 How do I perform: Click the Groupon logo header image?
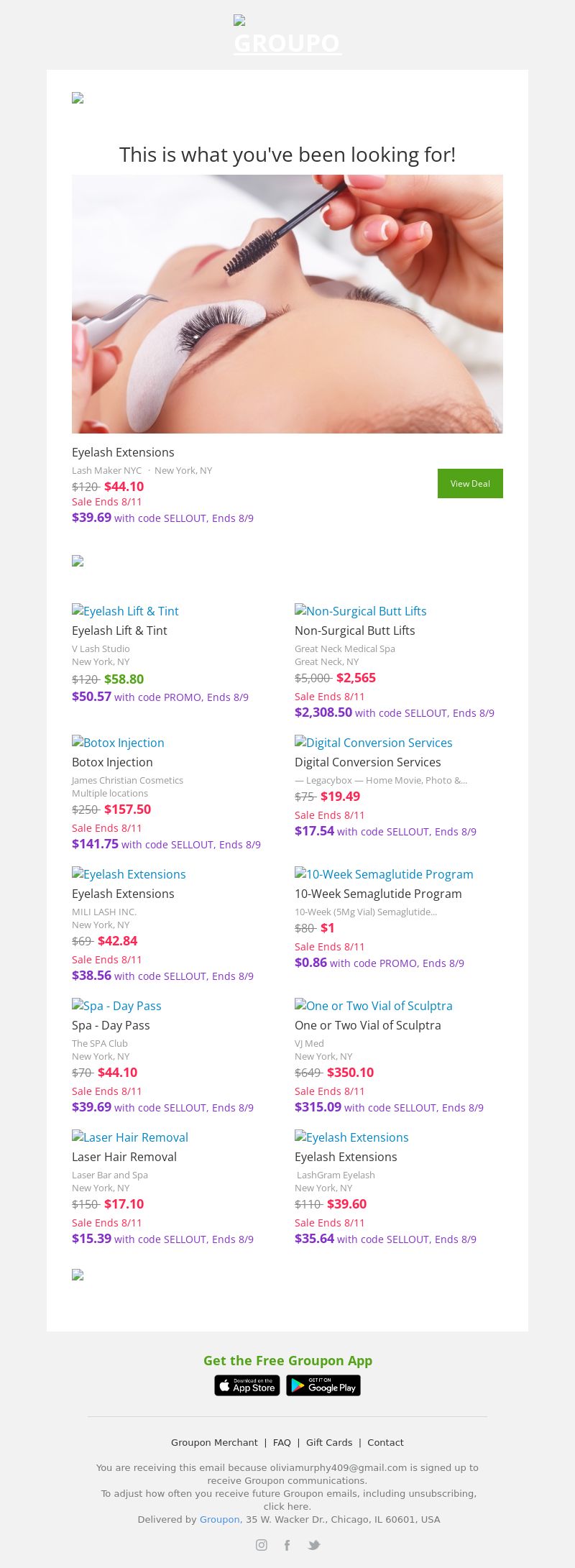click(287, 36)
